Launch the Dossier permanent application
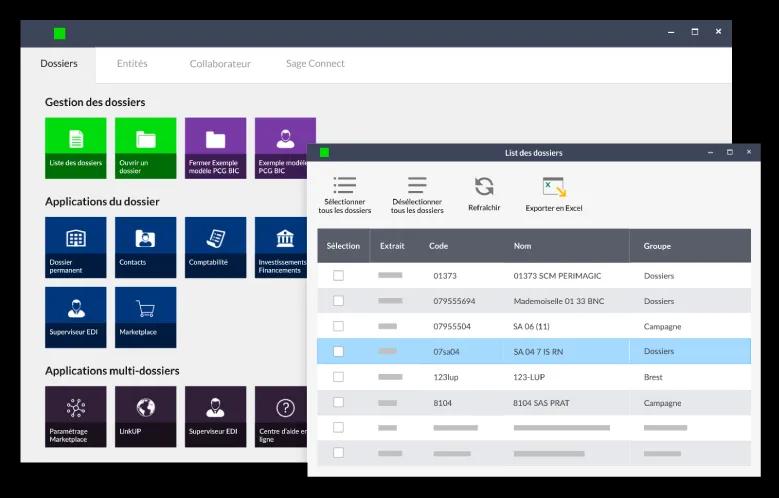Image resolution: width=779 pixels, height=498 pixels. click(x=76, y=248)
